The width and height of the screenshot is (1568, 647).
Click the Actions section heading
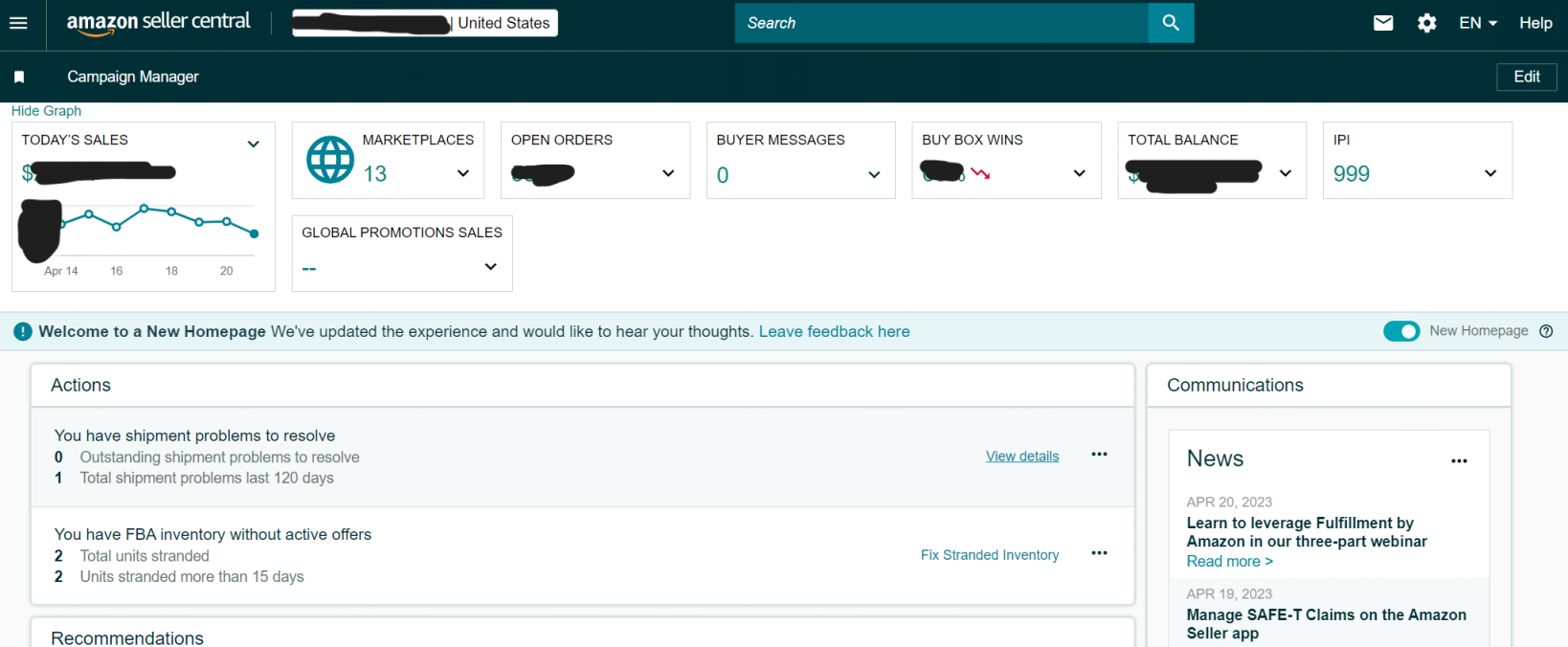pos(80,385)
